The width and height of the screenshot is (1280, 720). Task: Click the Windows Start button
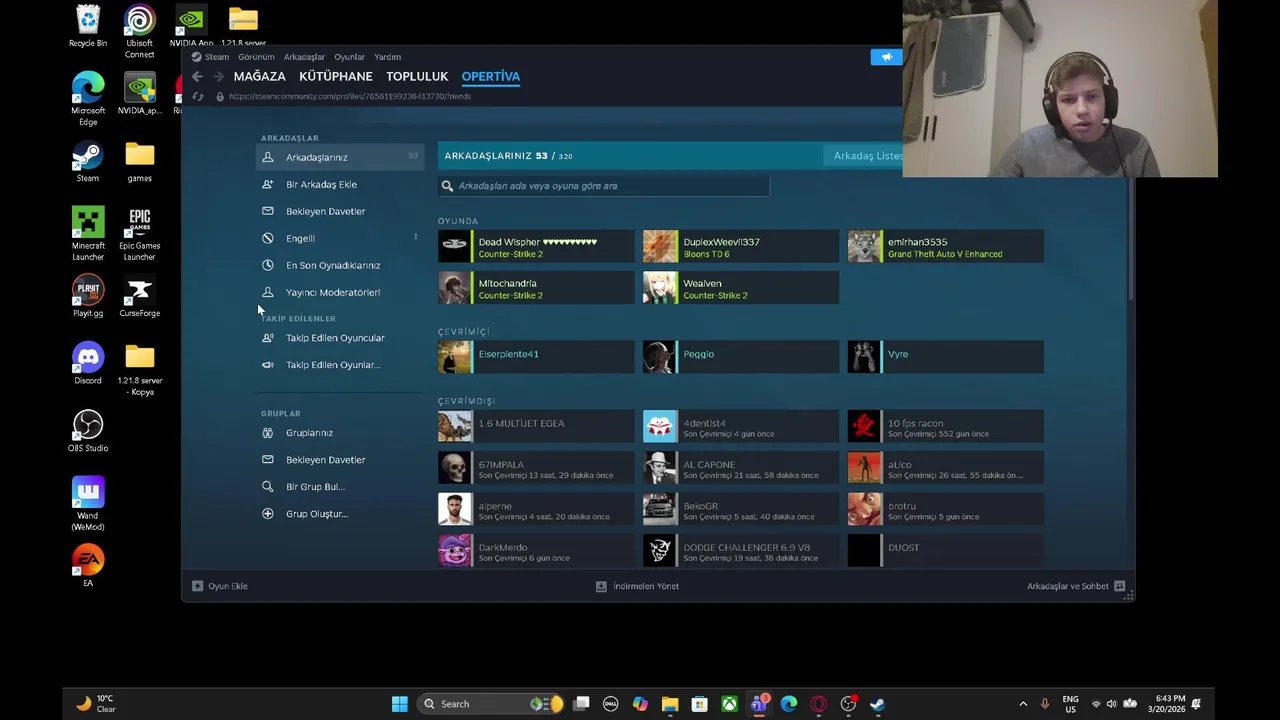coord(399,704)
